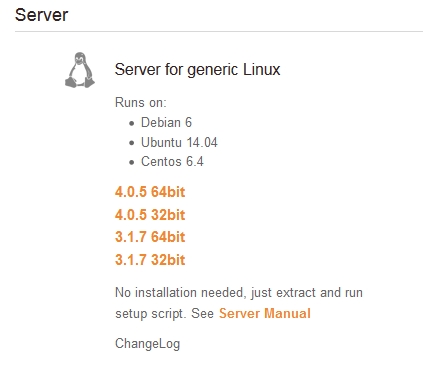This screenshot has width=423, height=382.
Task: Open the ChangeLog link
Action: [148, 344]
